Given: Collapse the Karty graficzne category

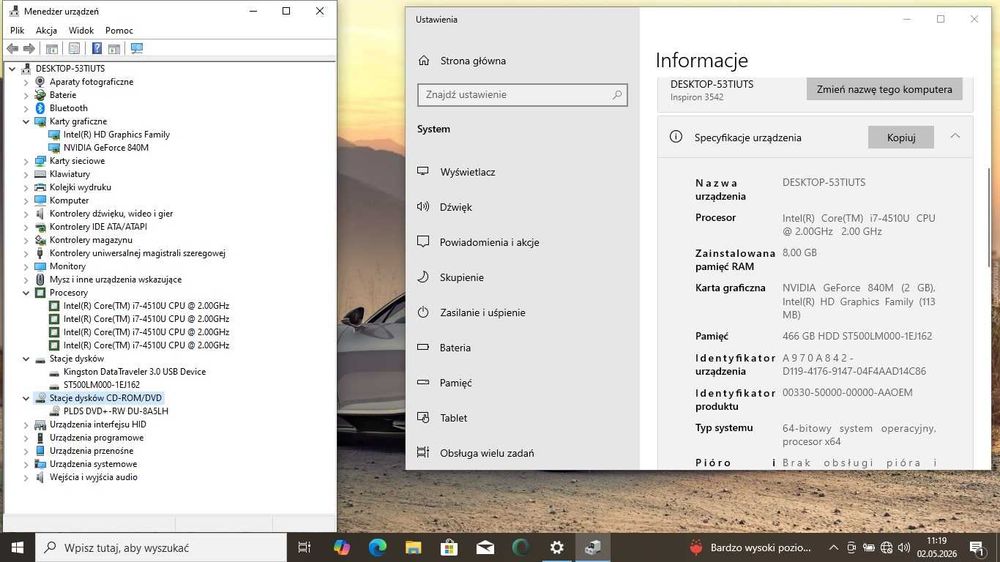Looking at the screenshot, I should tap(26, 121).
